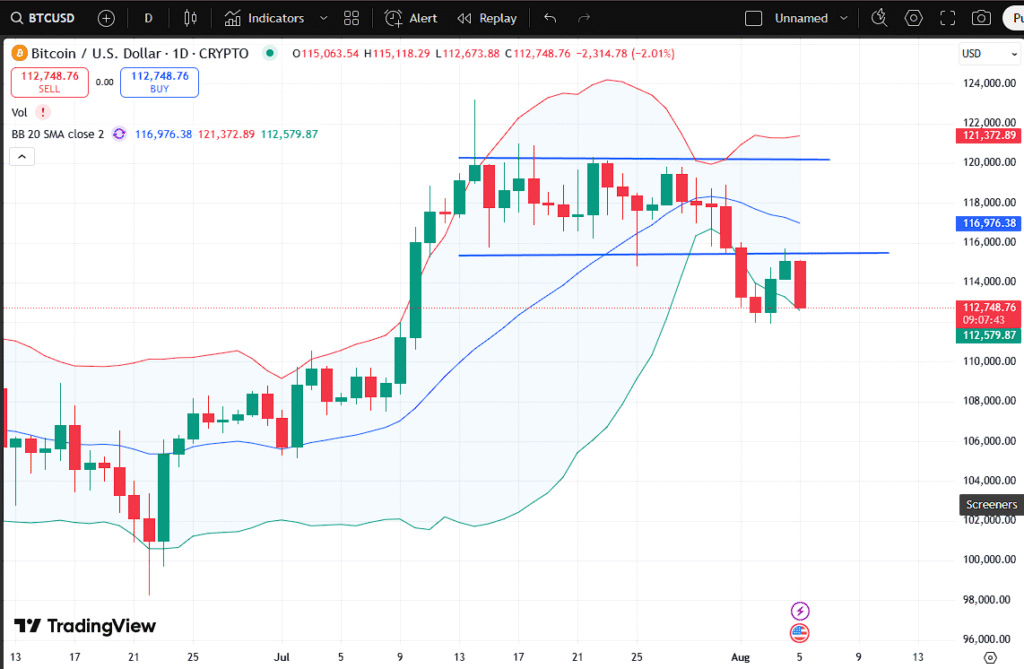Collapse the indicator legend with the chevron

[x=21, y=156]
